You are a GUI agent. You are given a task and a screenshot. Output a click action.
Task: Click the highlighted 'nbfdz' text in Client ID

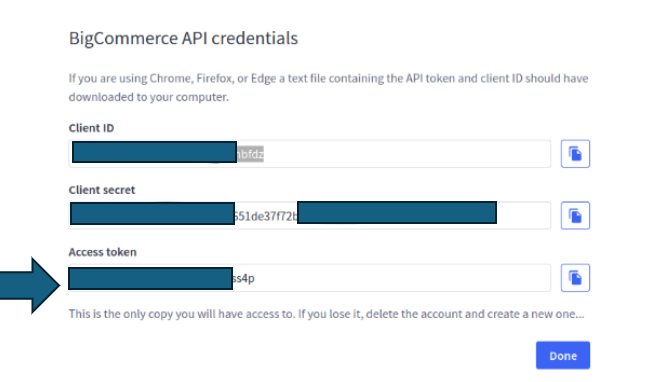coord(250,154)
